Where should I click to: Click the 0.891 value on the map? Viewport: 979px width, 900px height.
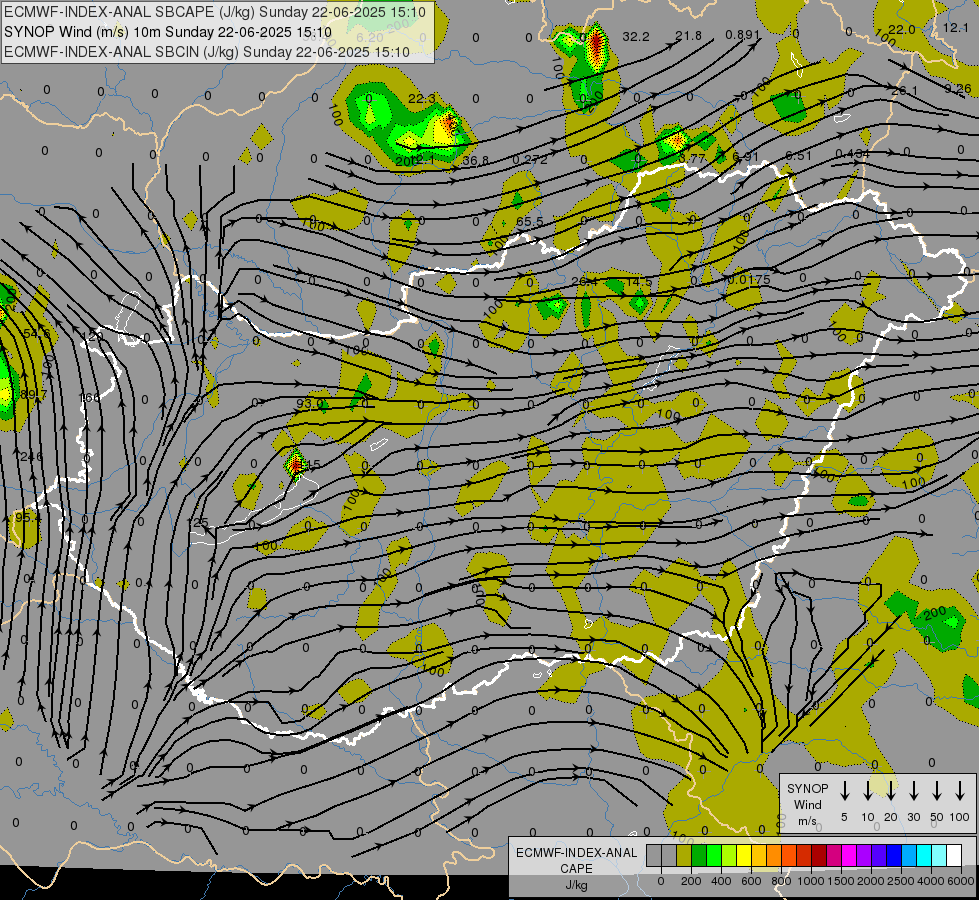click(743, 34)
